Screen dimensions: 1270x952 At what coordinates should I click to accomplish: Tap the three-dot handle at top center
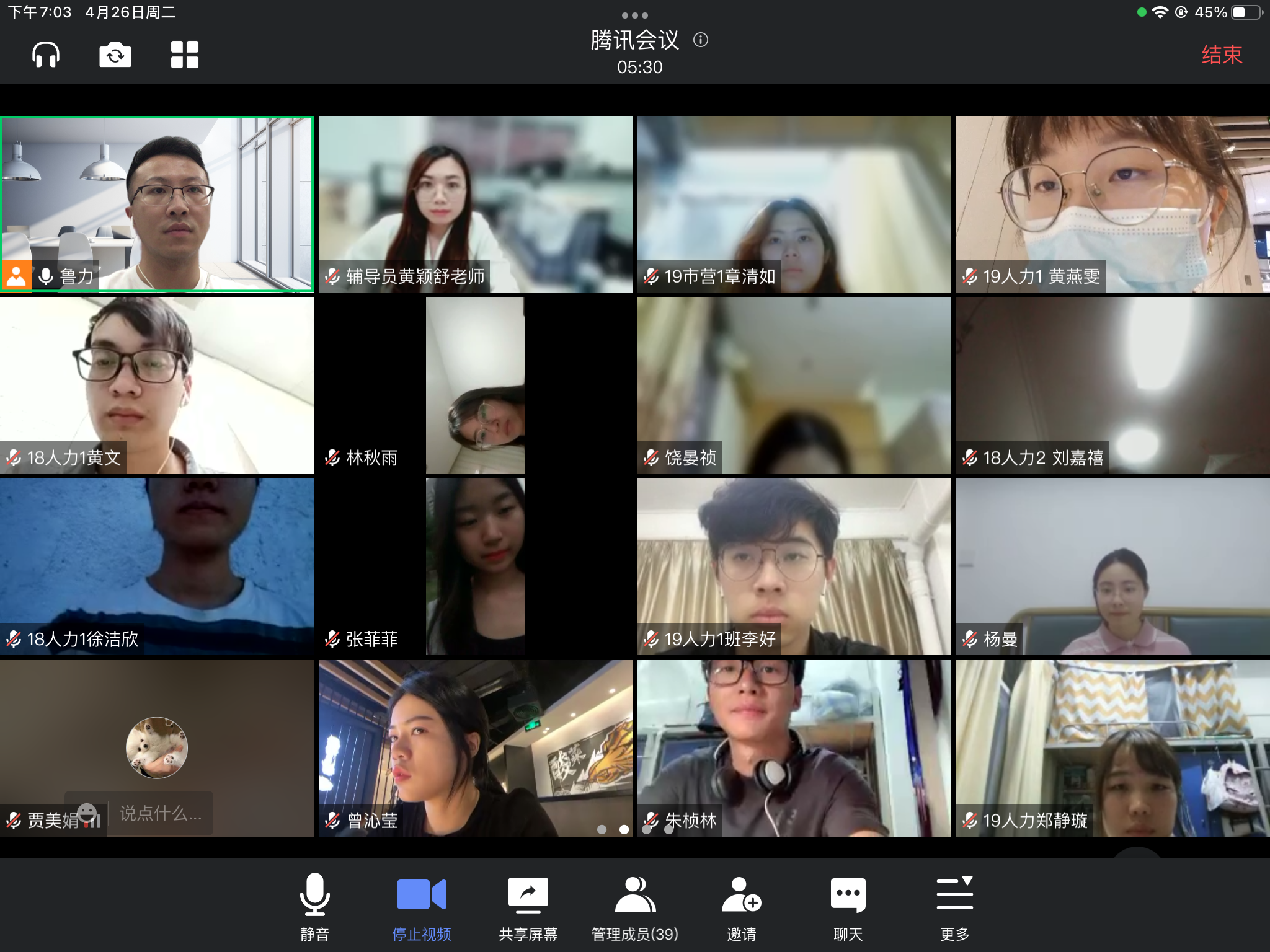(x=635, y=15)
